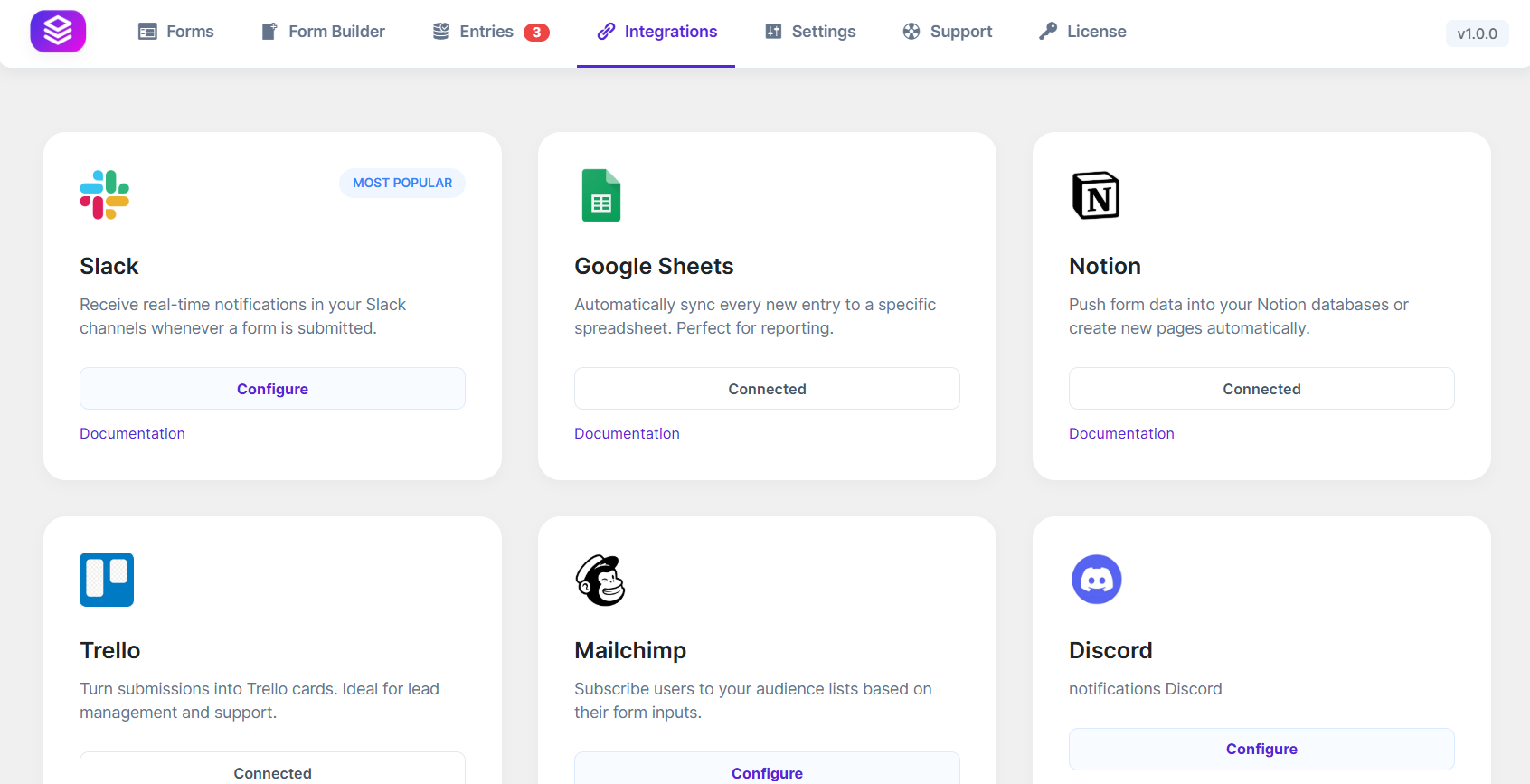
Task: Click the Notion logo icon
Action: coord(1096,195)
